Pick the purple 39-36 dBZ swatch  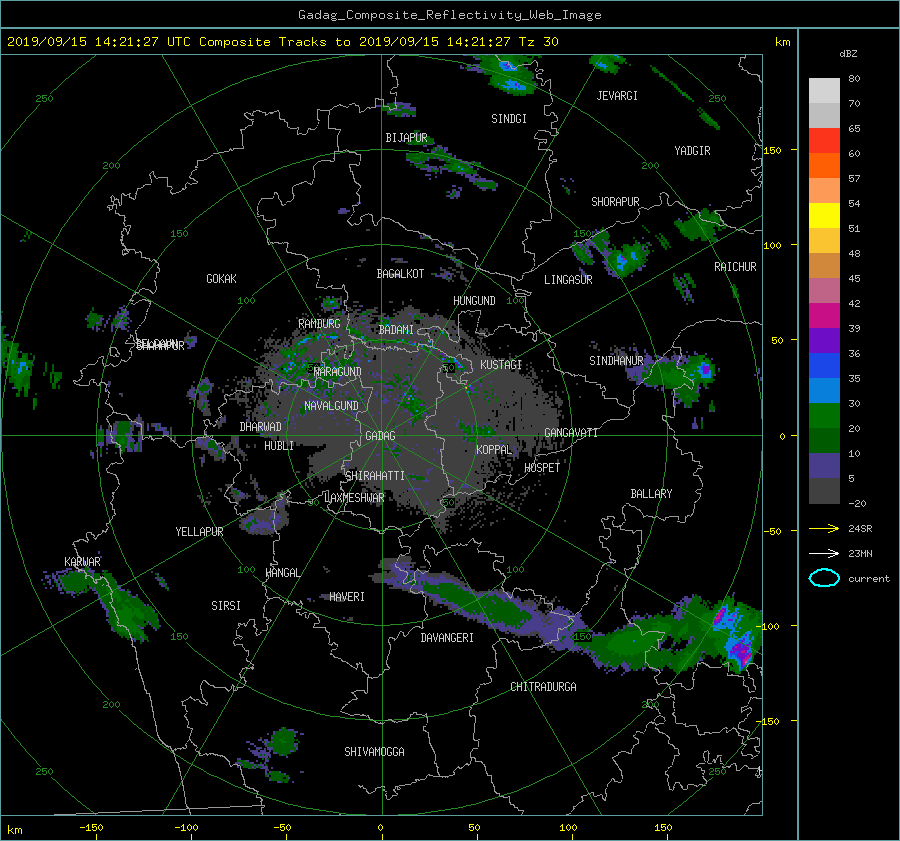point(824,340)
